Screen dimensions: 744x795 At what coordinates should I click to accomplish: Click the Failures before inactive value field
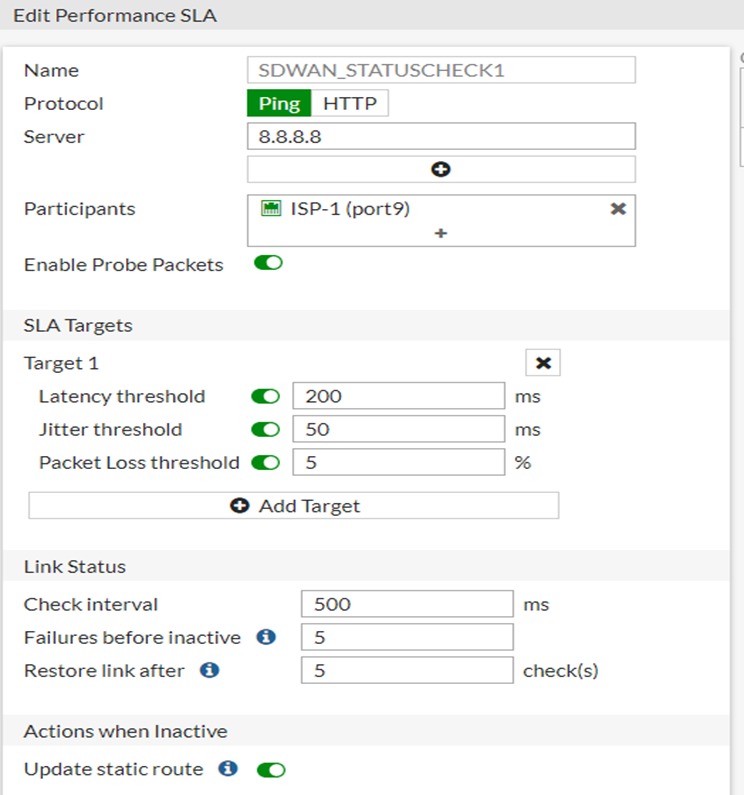tap(407, 637)
